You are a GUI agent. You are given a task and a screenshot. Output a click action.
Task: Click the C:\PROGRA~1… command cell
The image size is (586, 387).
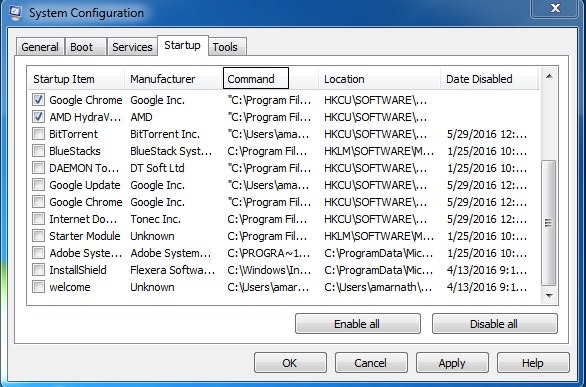[269, 253]
